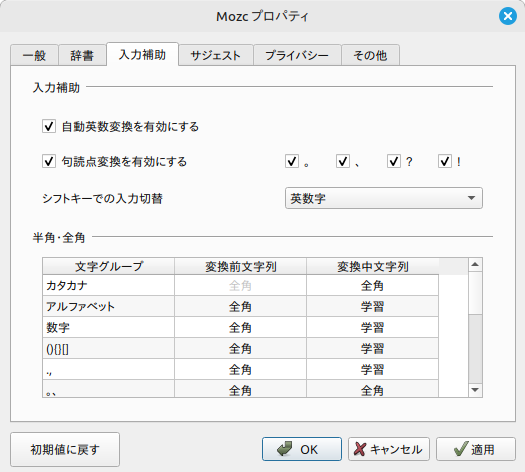
Task: Open the プライバシー tab
Action: tap(297, 55)
